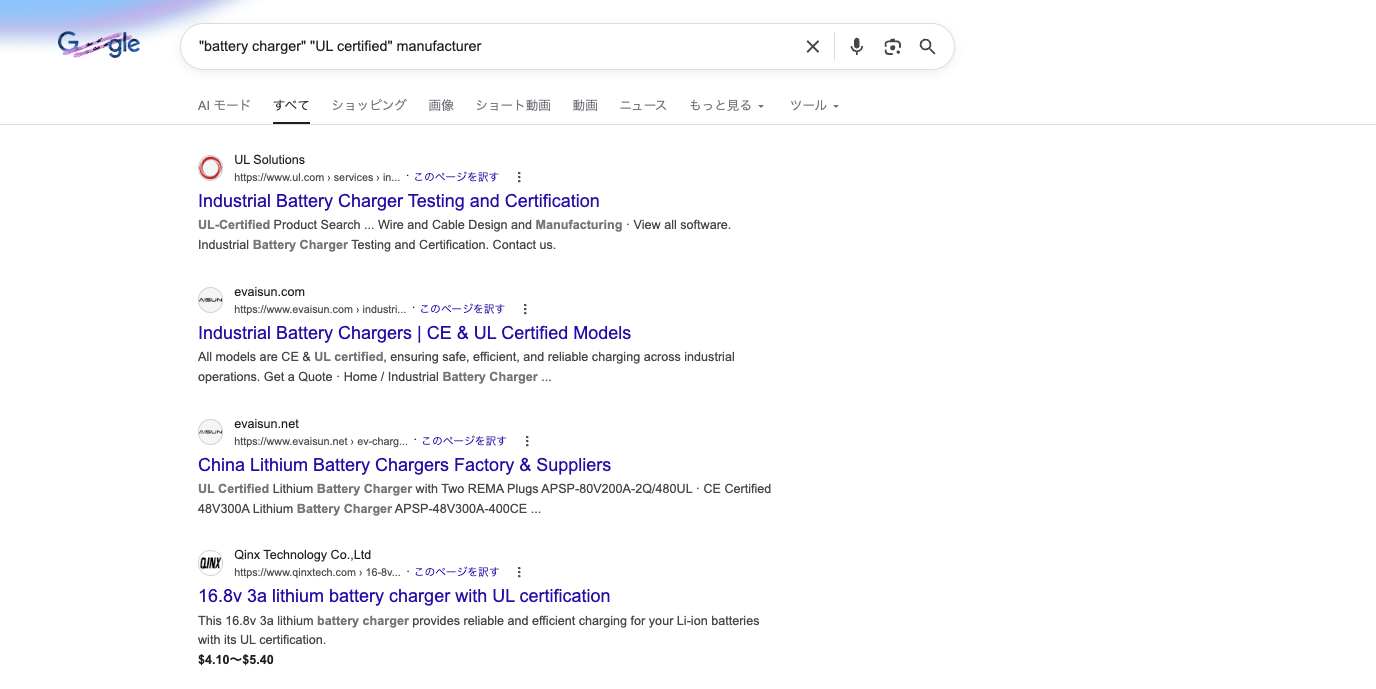Click the UL Solutions site favicon
The width and height of the screenshot is (1376, 689).
pyautogui.click(x=210, y=167)
